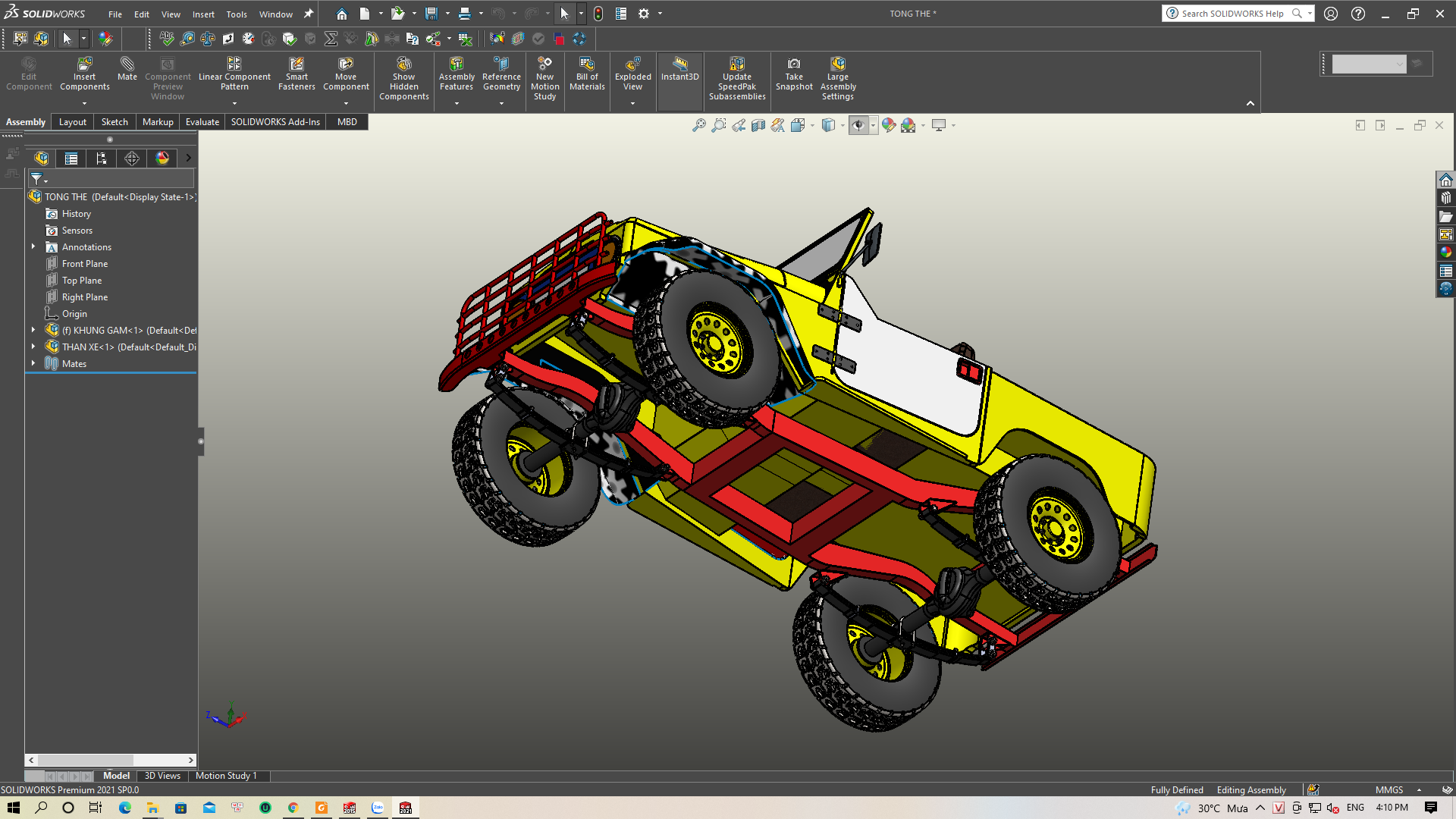Open the Options gear icon
This screenshot has width=1456, height=819.
click(x=644, y=14)
